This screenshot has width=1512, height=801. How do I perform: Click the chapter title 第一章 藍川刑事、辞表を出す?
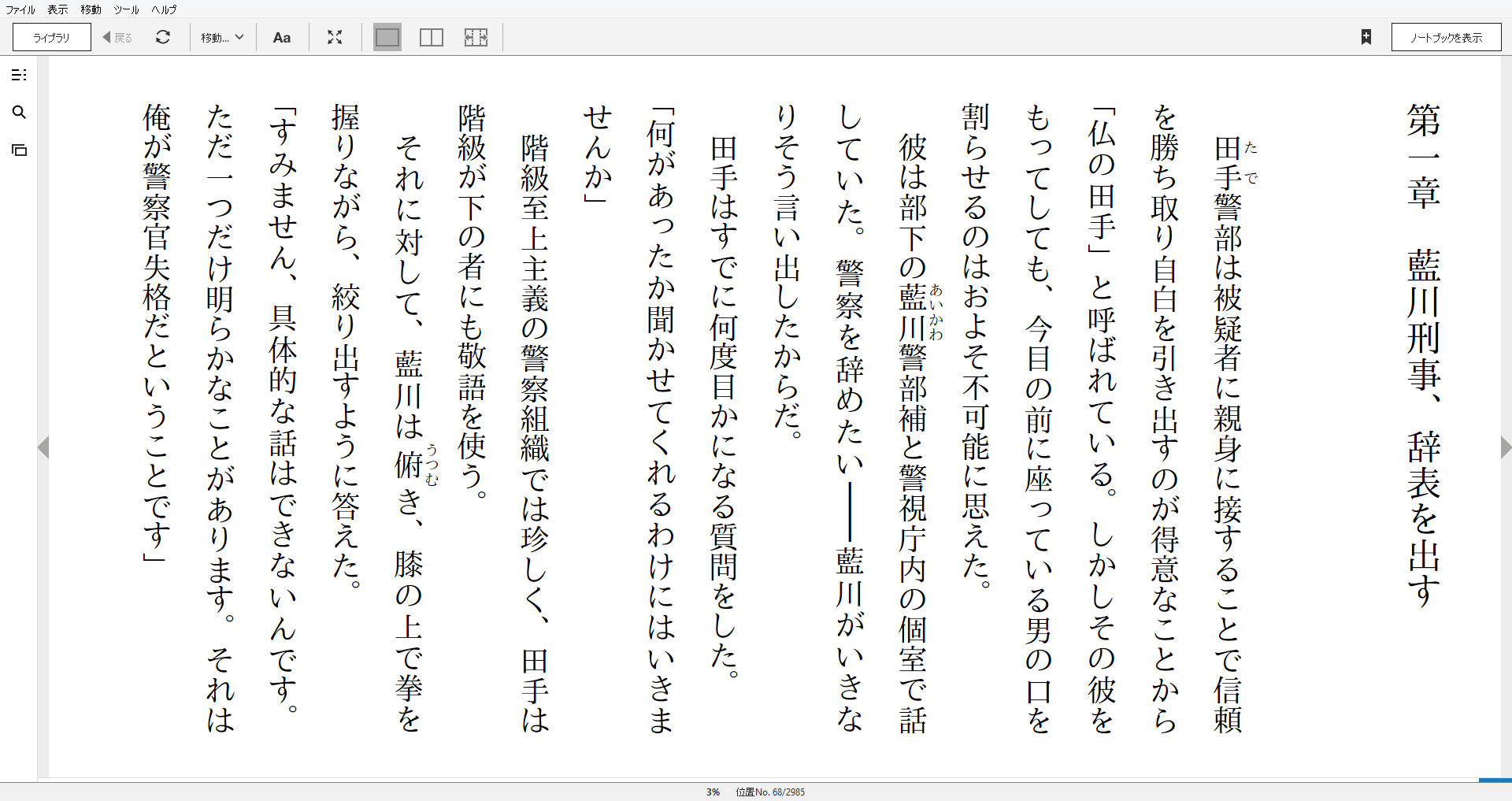point(1424,355)
